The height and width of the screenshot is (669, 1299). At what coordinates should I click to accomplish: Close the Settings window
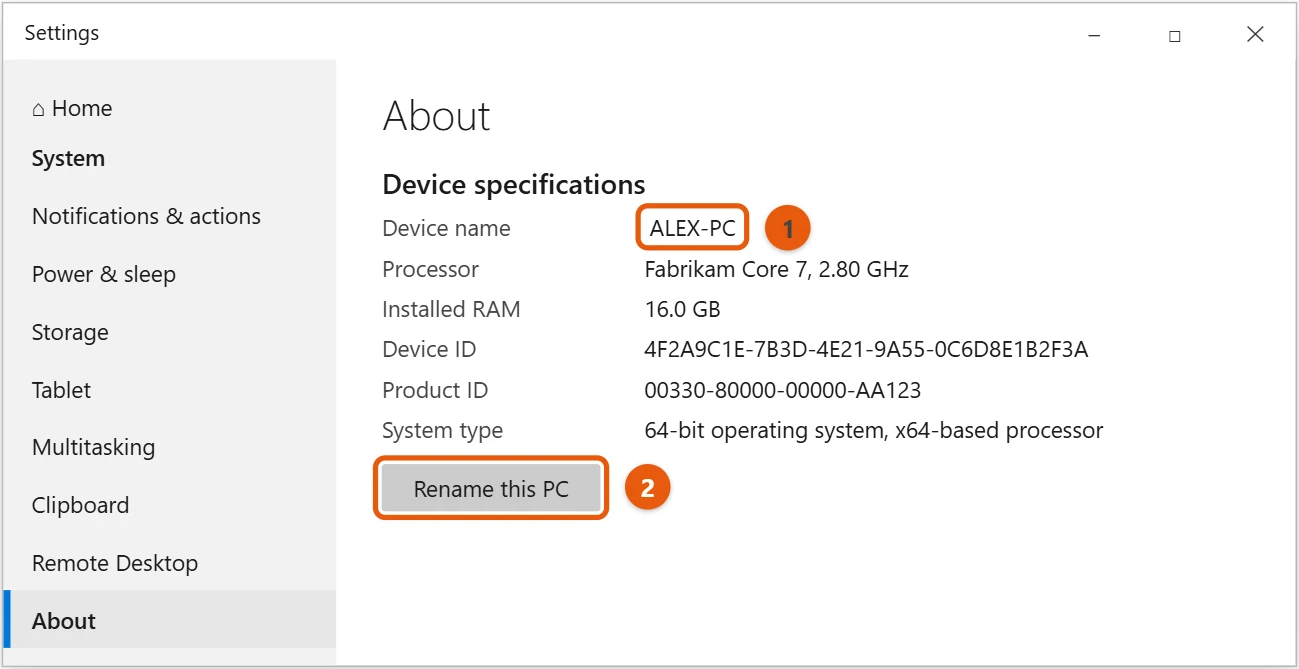pos(1255,35)
